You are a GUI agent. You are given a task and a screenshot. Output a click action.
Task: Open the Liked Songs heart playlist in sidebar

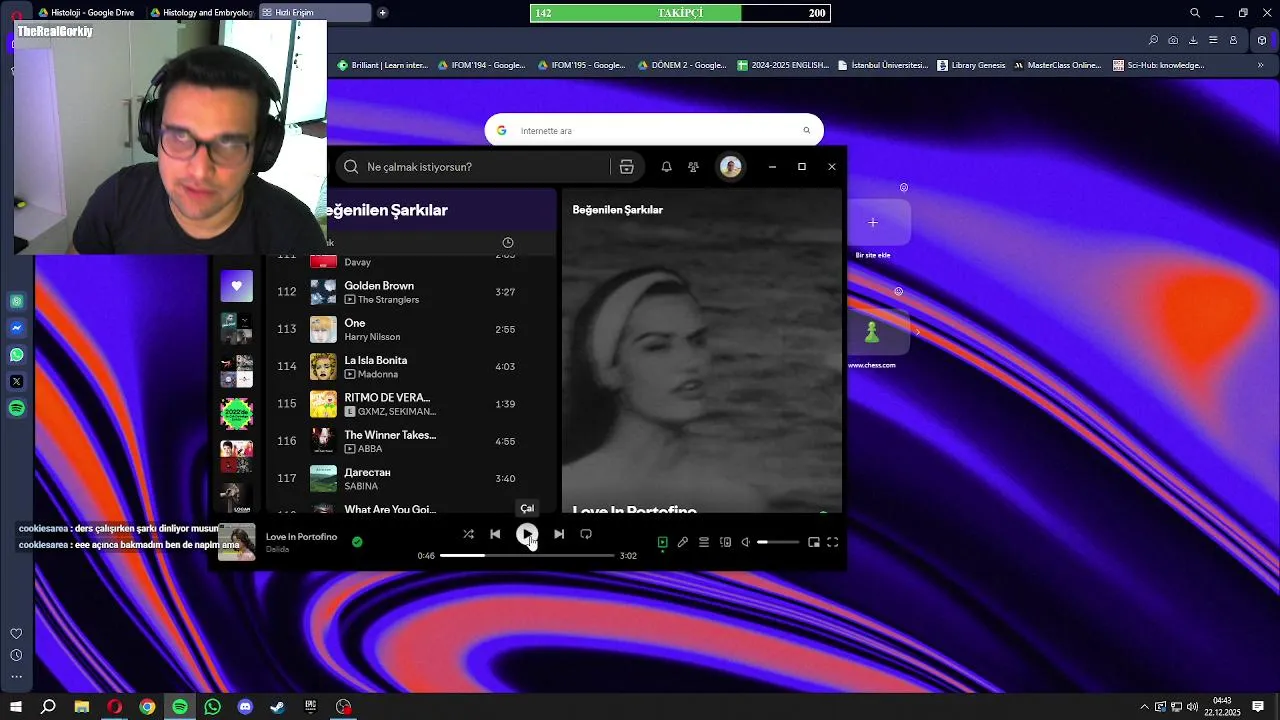(237, 286)
